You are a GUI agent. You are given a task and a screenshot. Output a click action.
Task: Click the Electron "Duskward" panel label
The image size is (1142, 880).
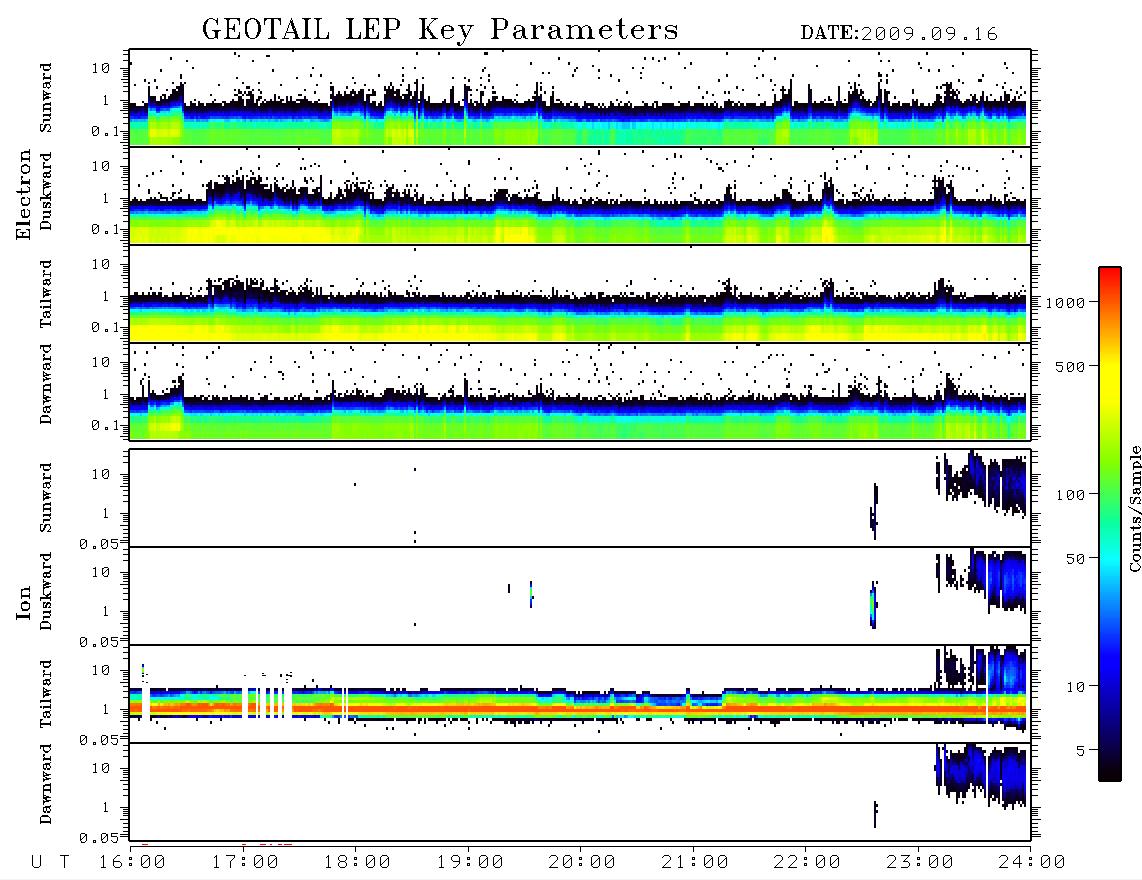pos(46,191)
